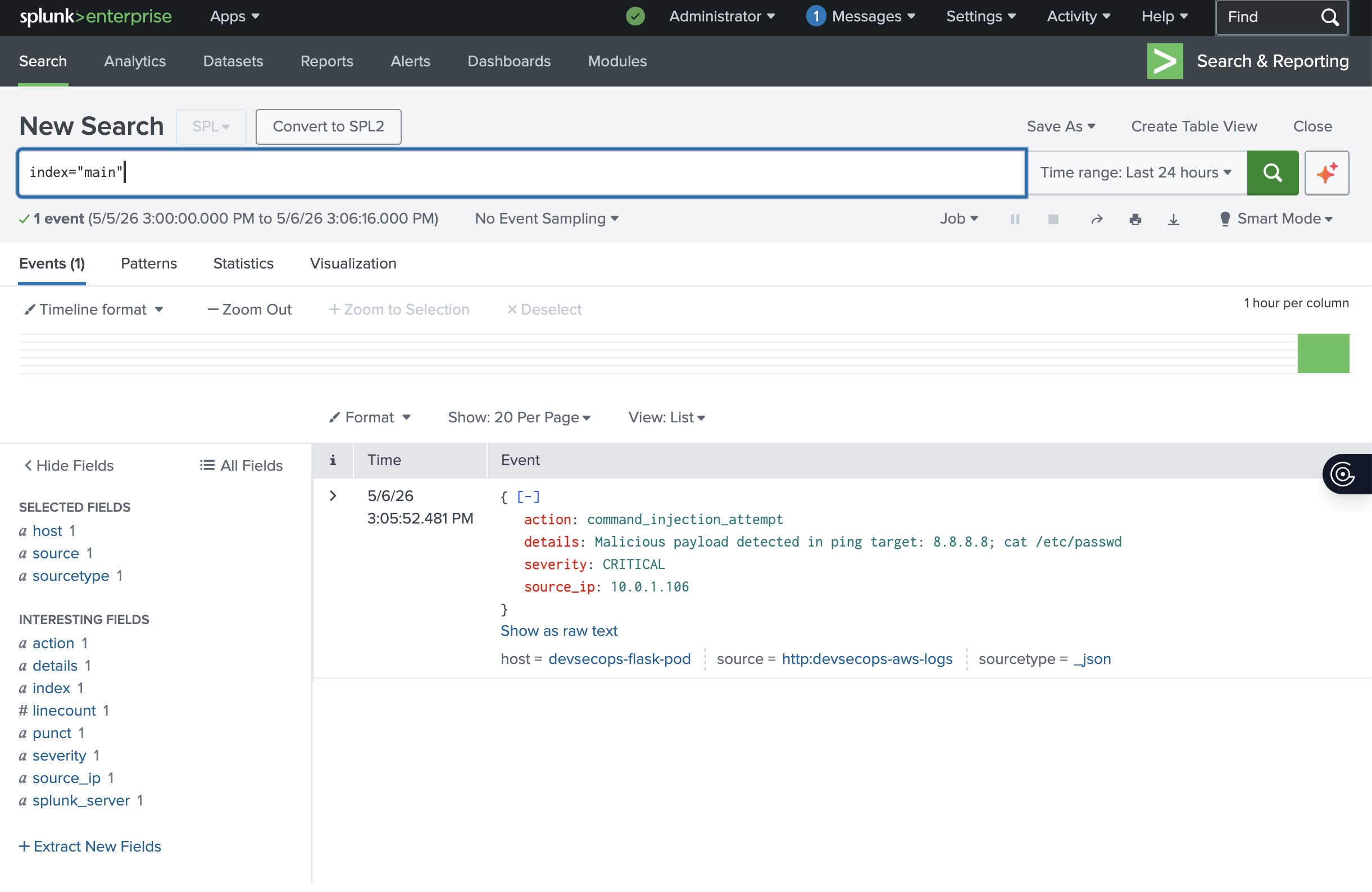This screenshot has width=1372, height=892.
Task: Click Zoom Out on timeline
Action: [x=249, y=310]
